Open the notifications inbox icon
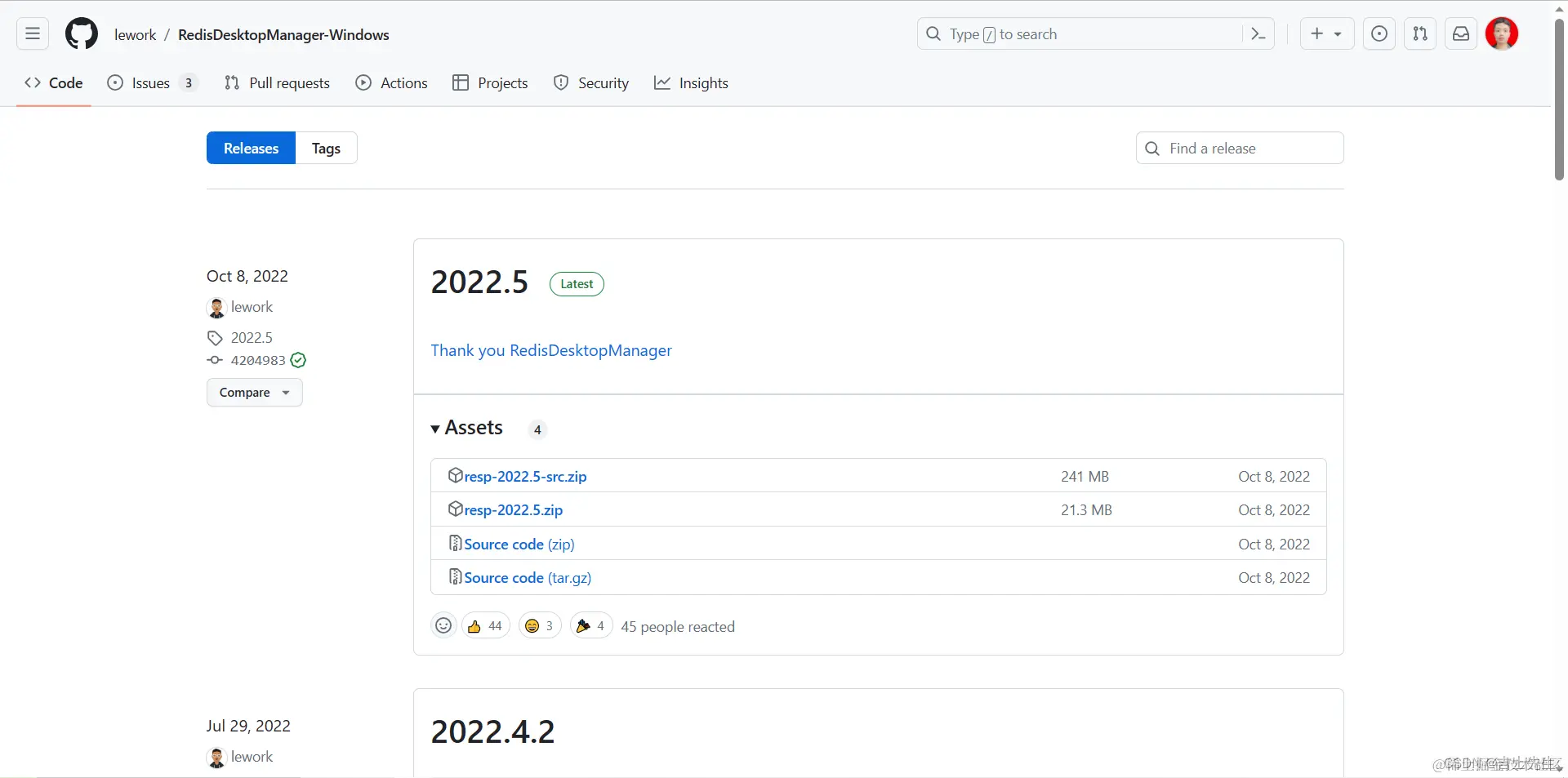 (1461, 34)
